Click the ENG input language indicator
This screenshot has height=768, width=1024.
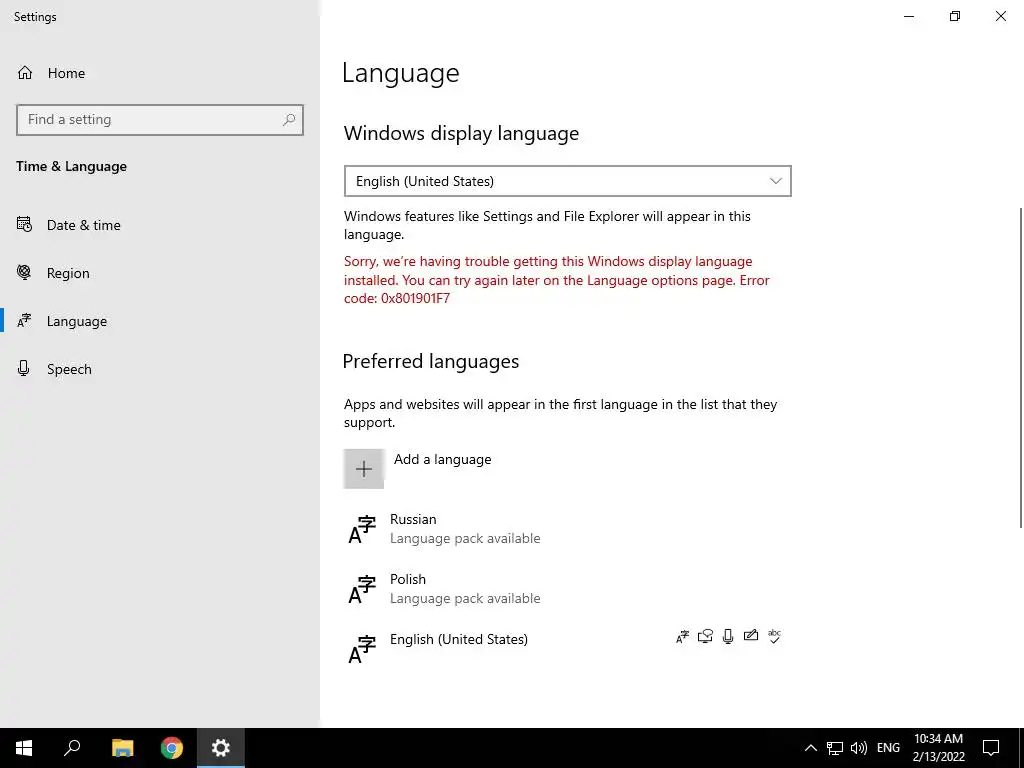point(888,748)
